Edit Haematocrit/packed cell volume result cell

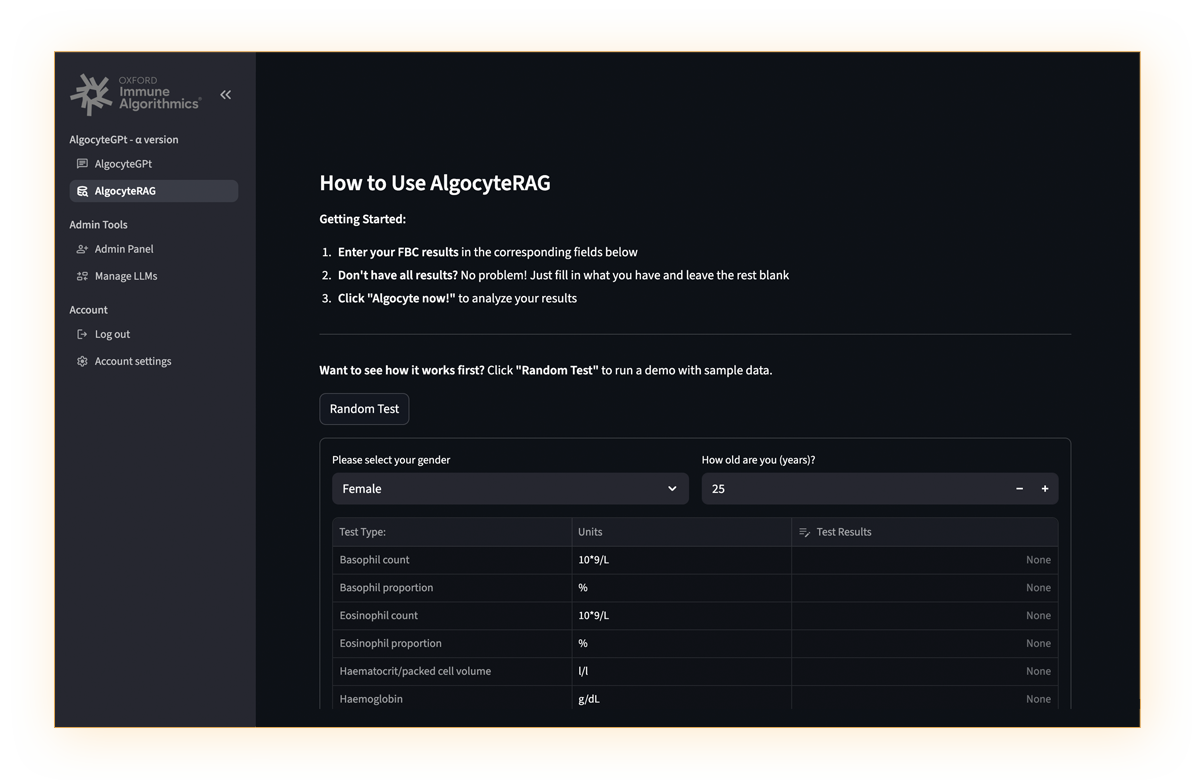pyautogui.click(x=924, y=671)
